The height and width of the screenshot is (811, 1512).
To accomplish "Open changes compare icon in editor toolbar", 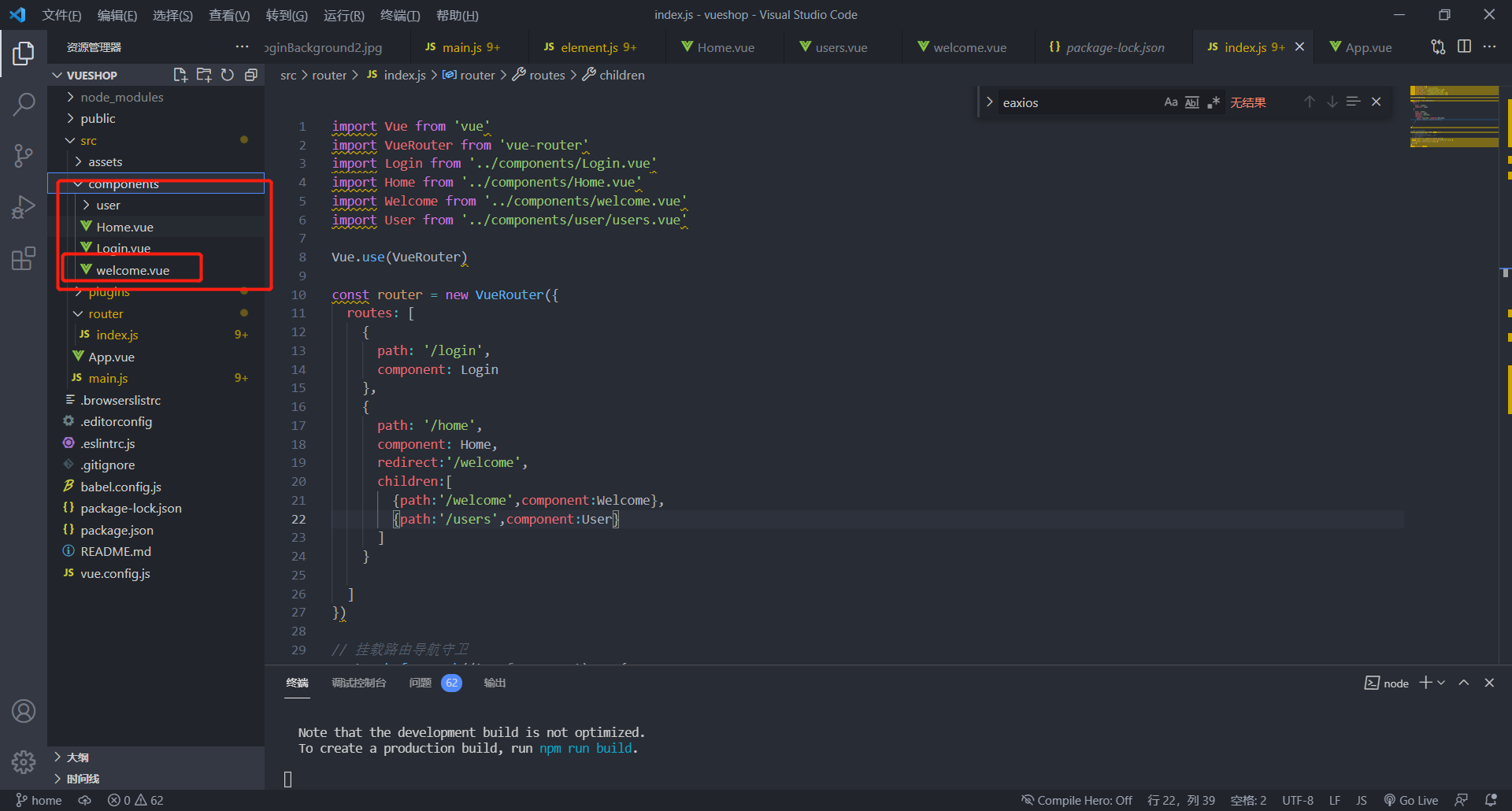I will pos(1438,47).
